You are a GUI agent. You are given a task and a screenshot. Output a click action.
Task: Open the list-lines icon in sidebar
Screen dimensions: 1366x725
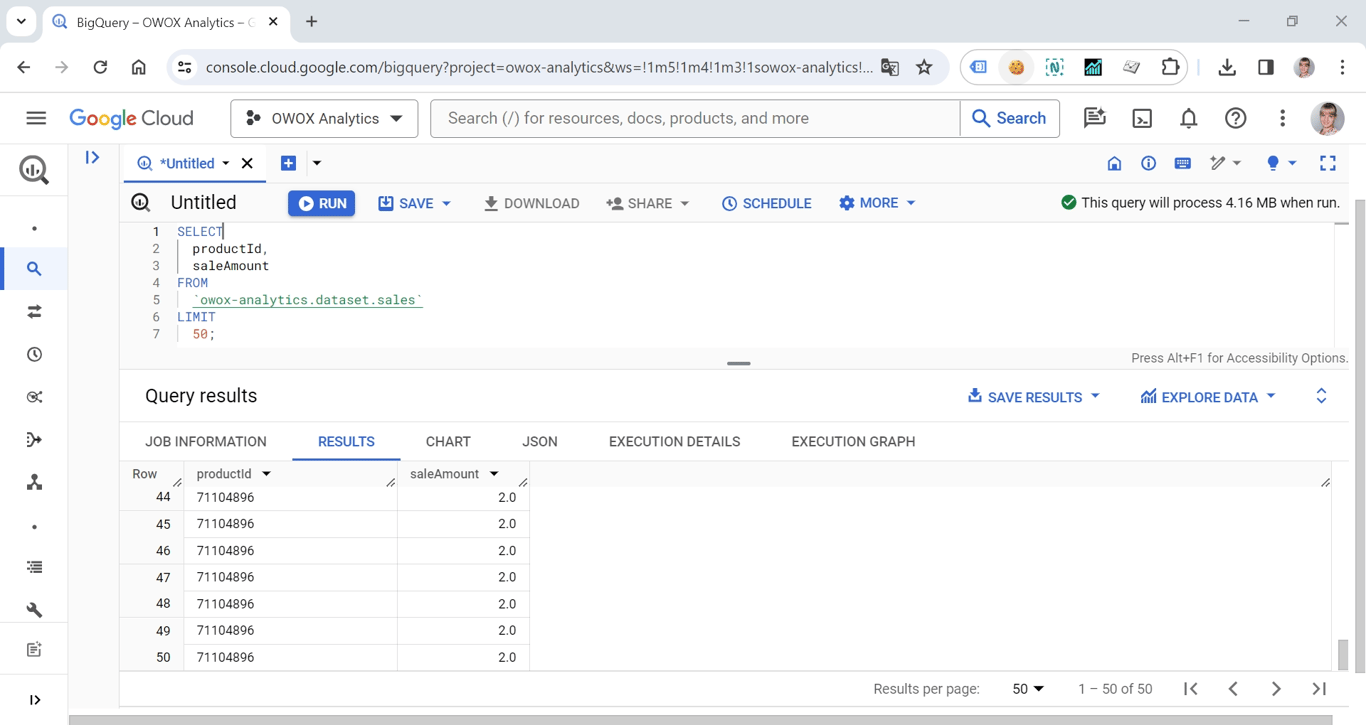point(34,567)
